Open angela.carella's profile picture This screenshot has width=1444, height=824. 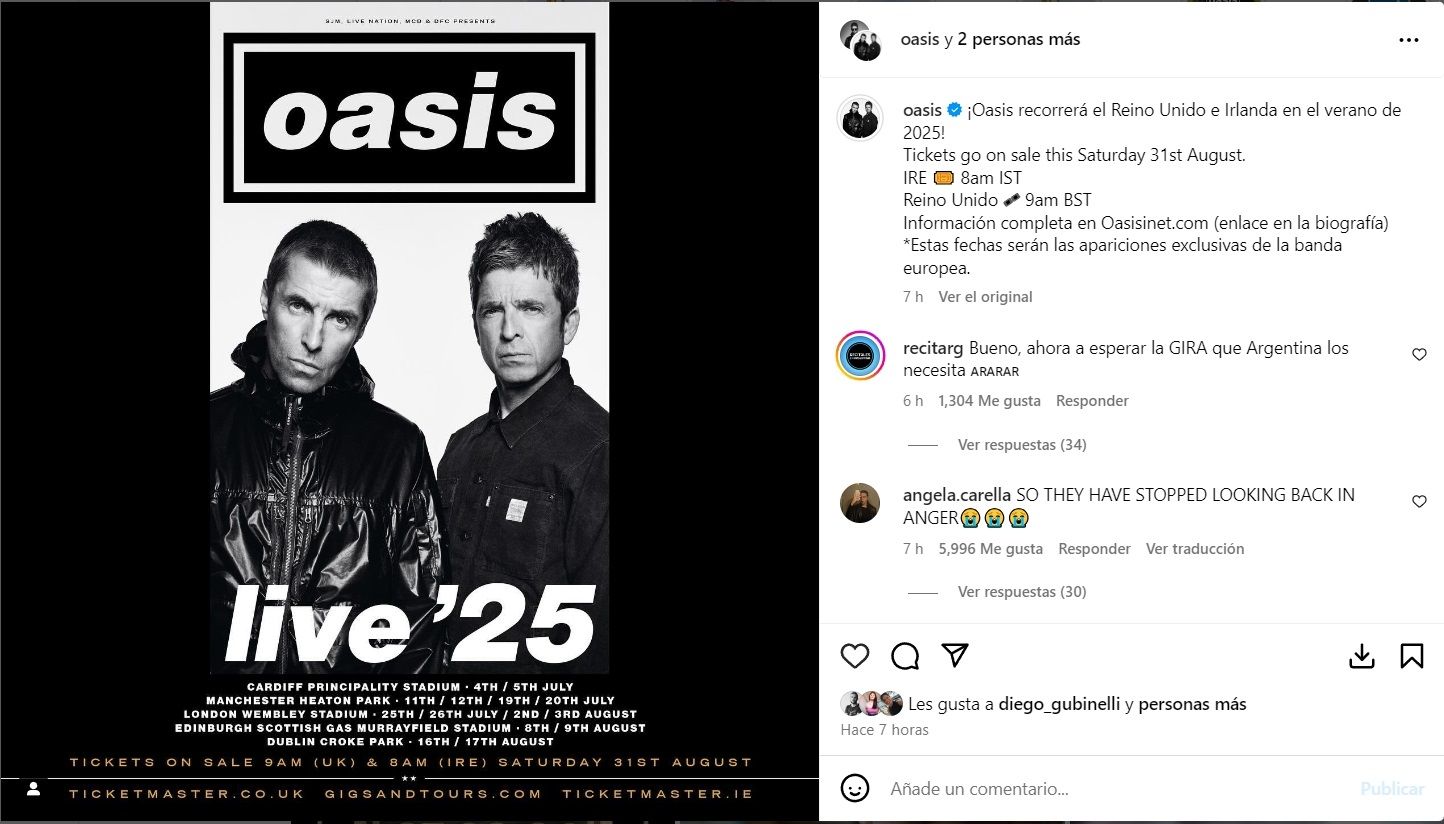click(860, 503)
